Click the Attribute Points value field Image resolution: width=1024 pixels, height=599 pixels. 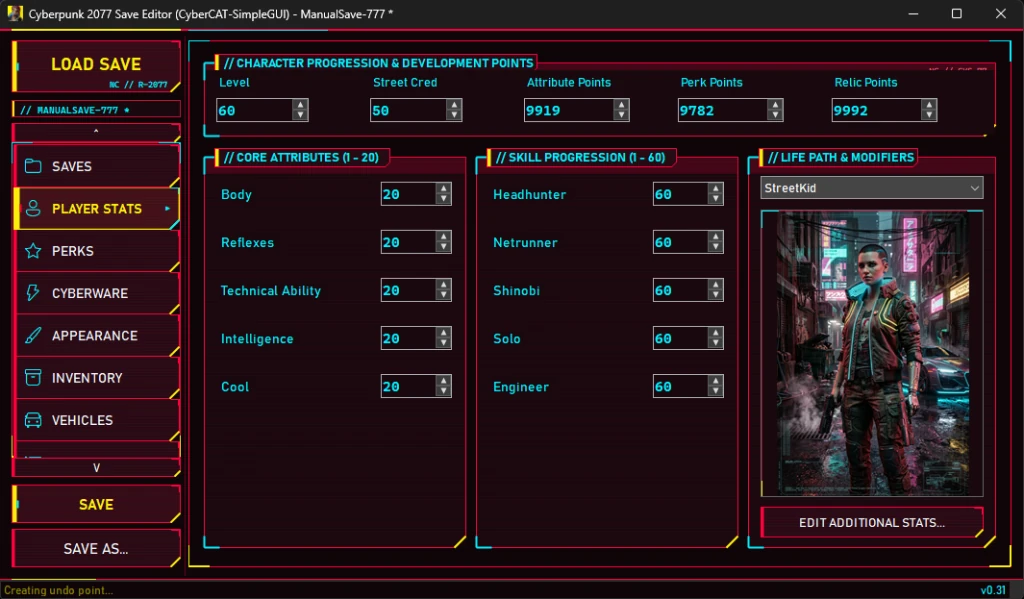point(569,110)
